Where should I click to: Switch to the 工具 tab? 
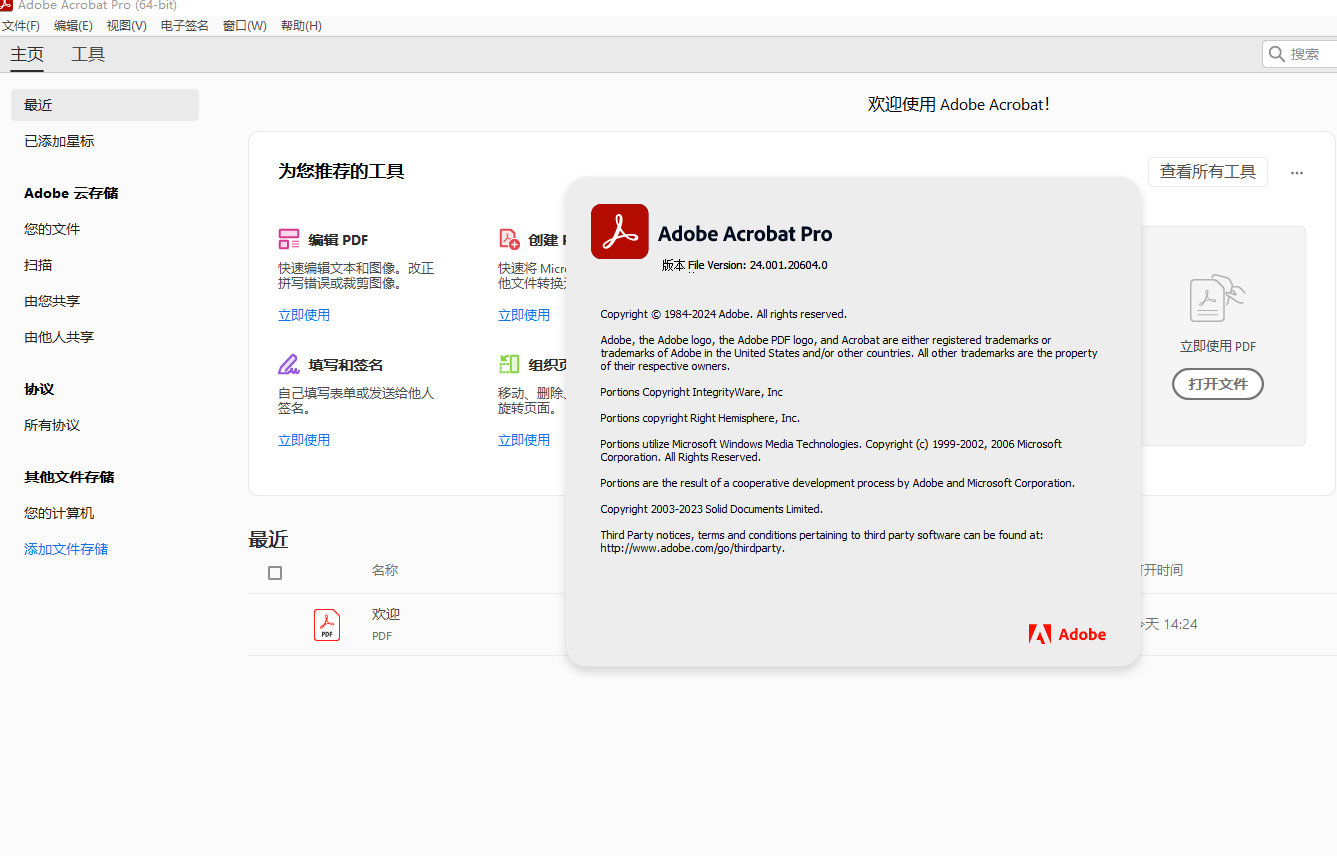tap(88, 55)
